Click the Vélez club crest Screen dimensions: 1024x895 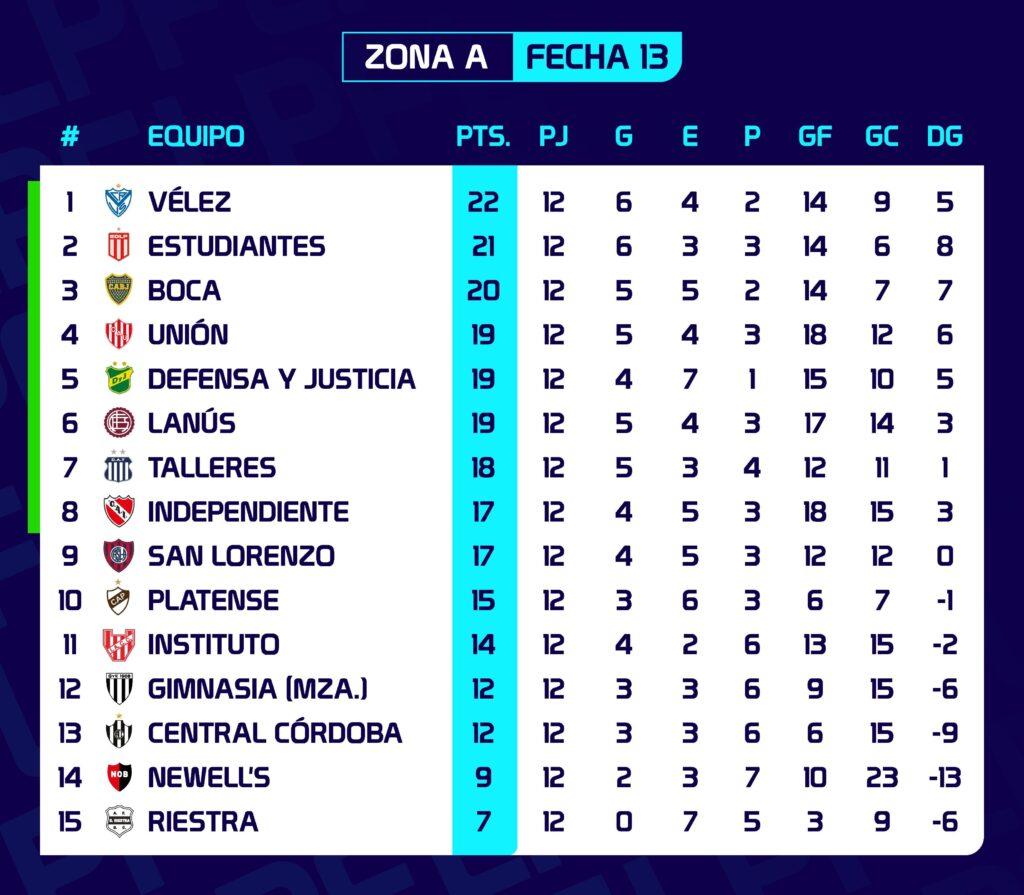119,202
